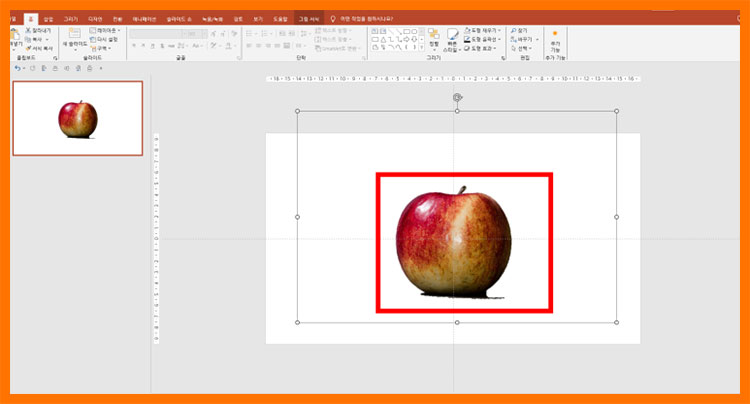Open quick access toolbar customize arrow
Viewport: 750px width, 404px height.
[x=101, y=68]
